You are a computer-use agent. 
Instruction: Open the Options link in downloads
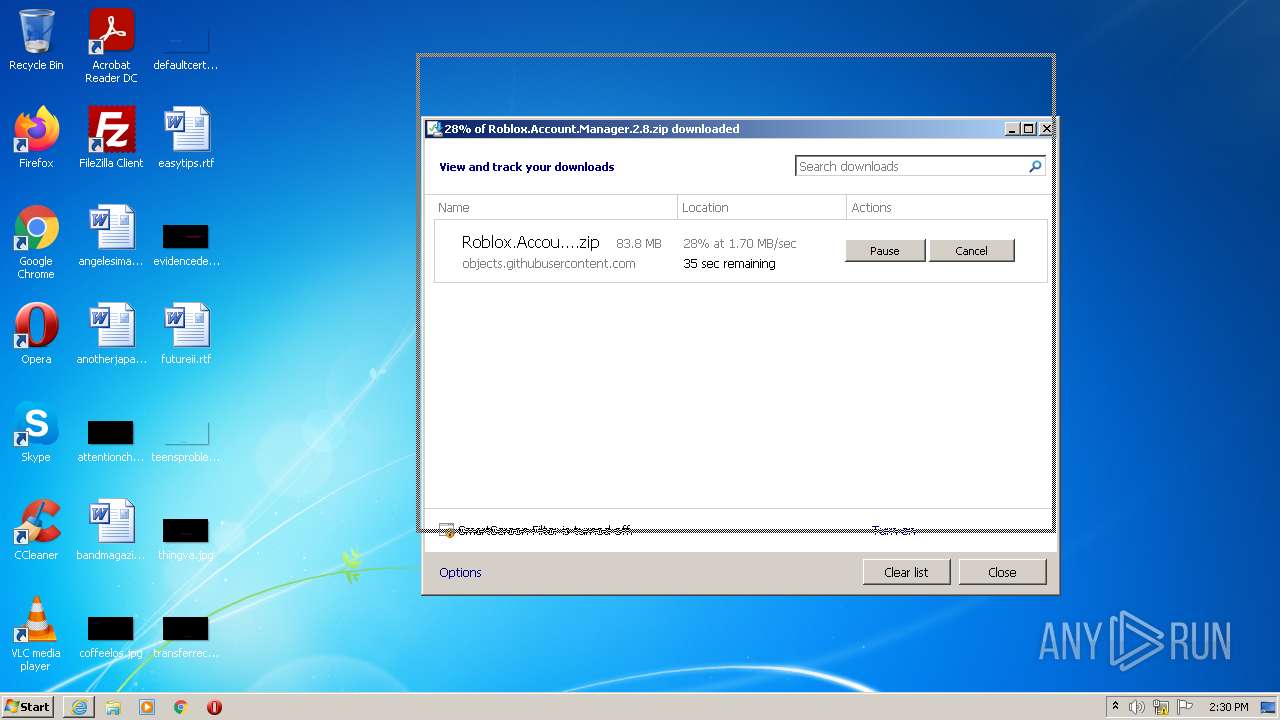click(x=460, y=573)
